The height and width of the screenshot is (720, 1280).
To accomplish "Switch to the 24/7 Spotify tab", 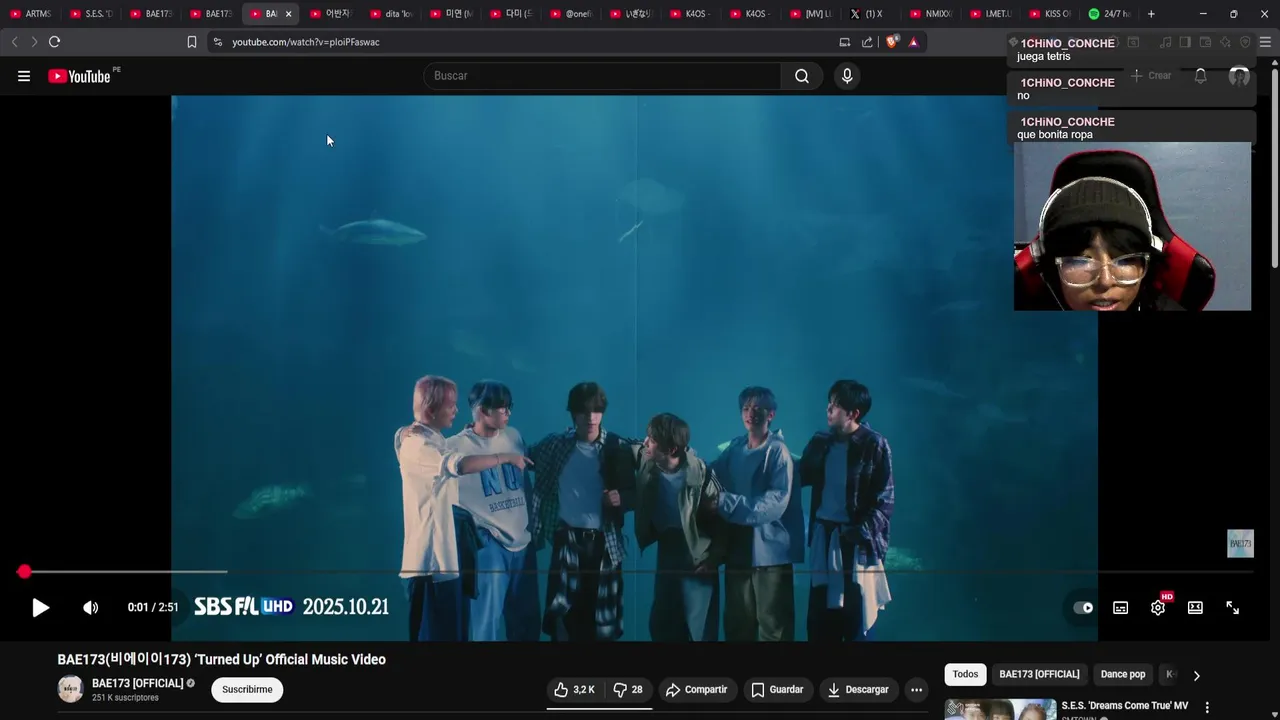I will [1110, 14].
